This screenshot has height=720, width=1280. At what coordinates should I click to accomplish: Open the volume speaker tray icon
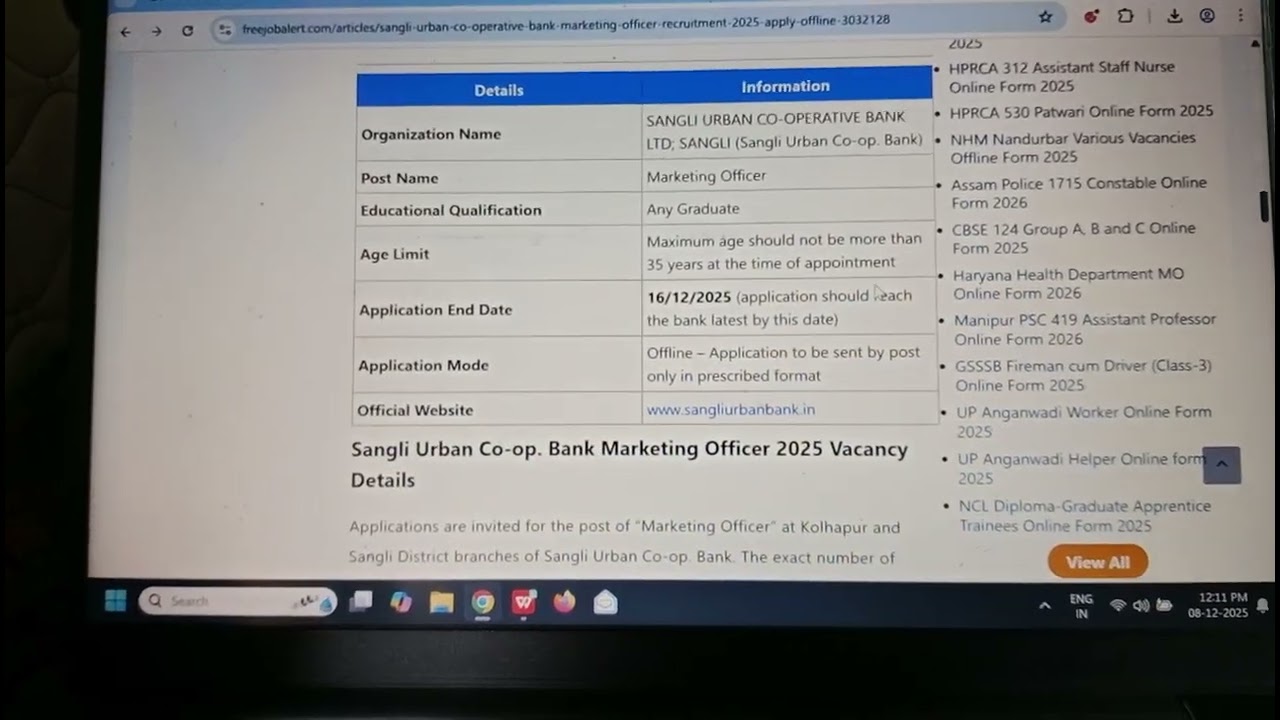(1141, 606)
